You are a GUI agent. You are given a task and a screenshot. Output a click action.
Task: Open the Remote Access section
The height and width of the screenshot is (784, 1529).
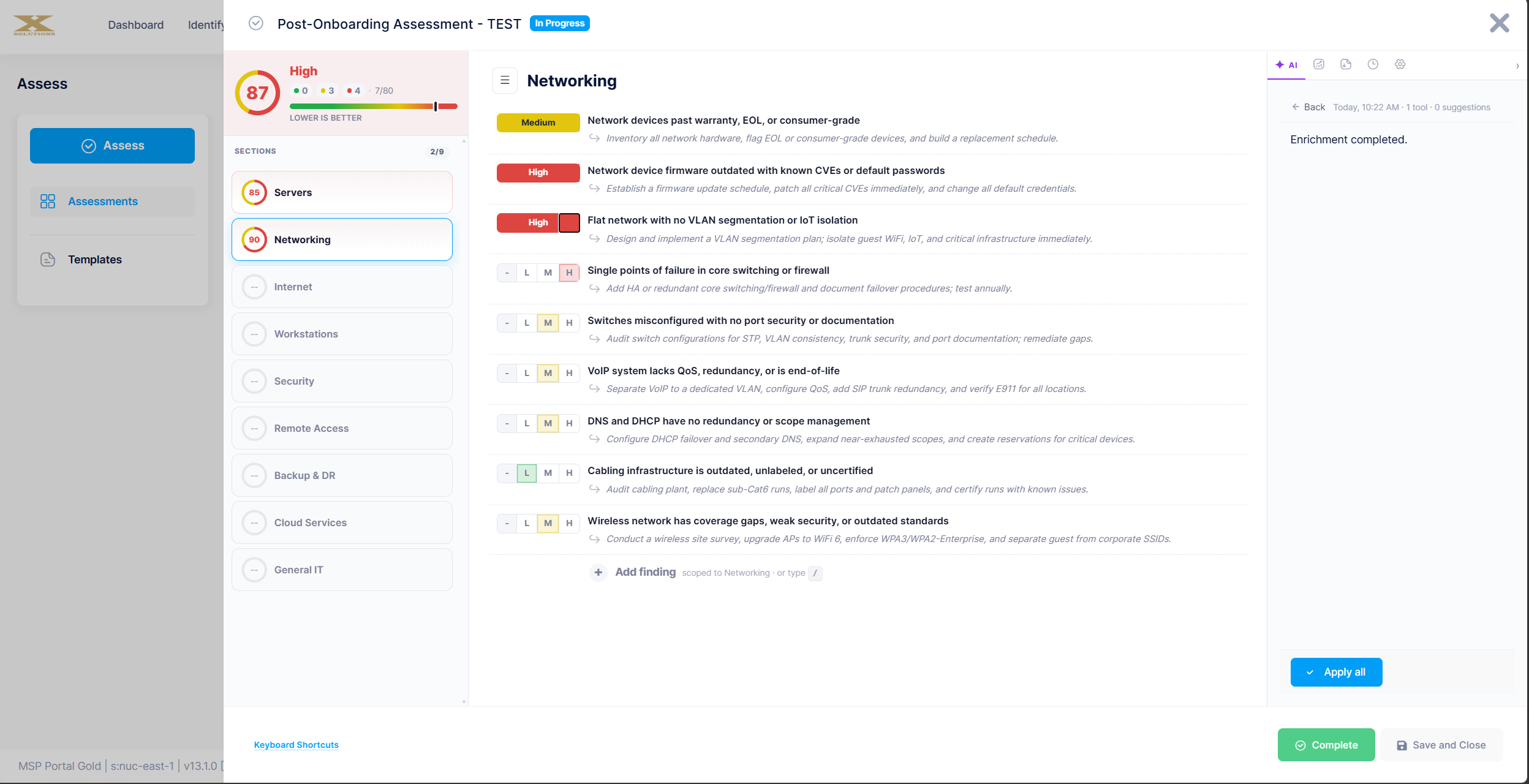point(342,428)
